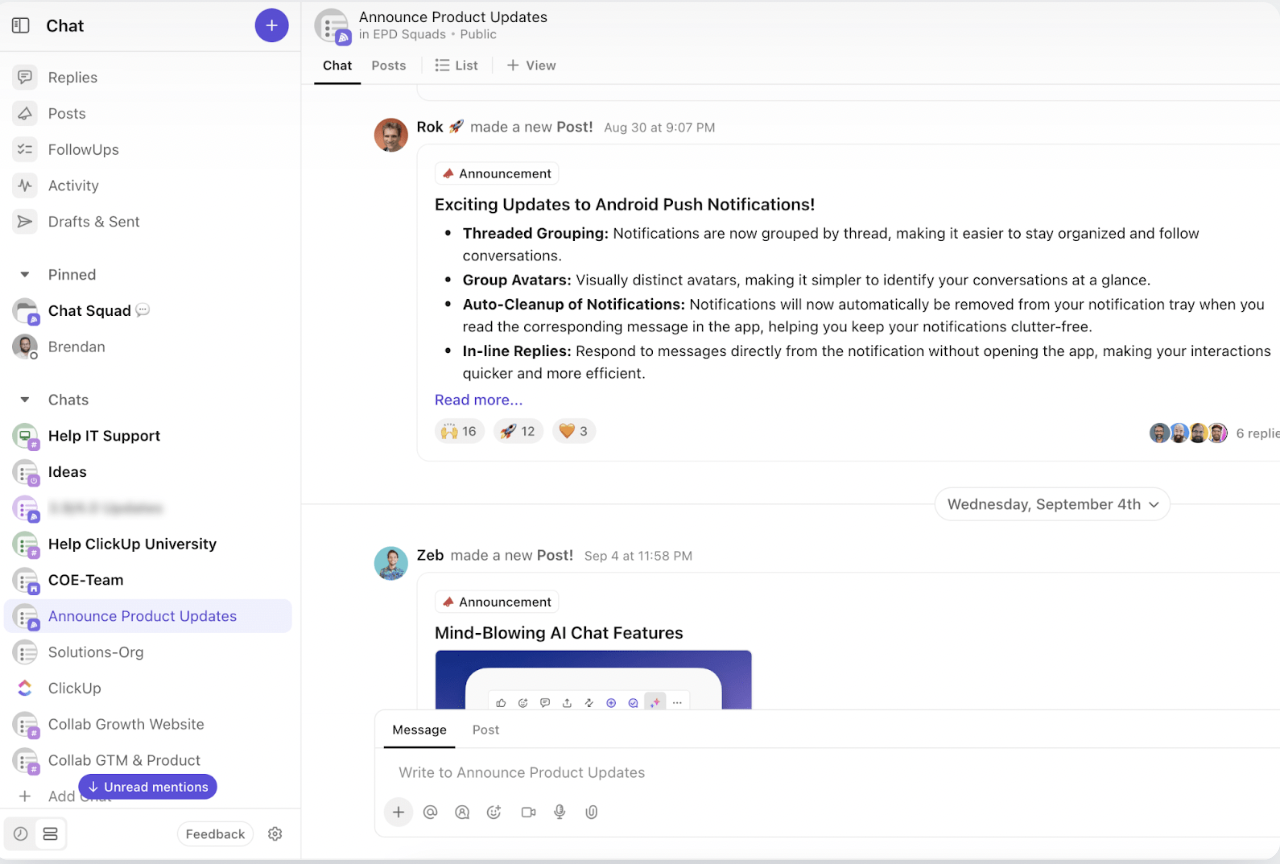Switch to the Chat tab
The height and width of the screenshot is (864, 1280).
(337, 65)
